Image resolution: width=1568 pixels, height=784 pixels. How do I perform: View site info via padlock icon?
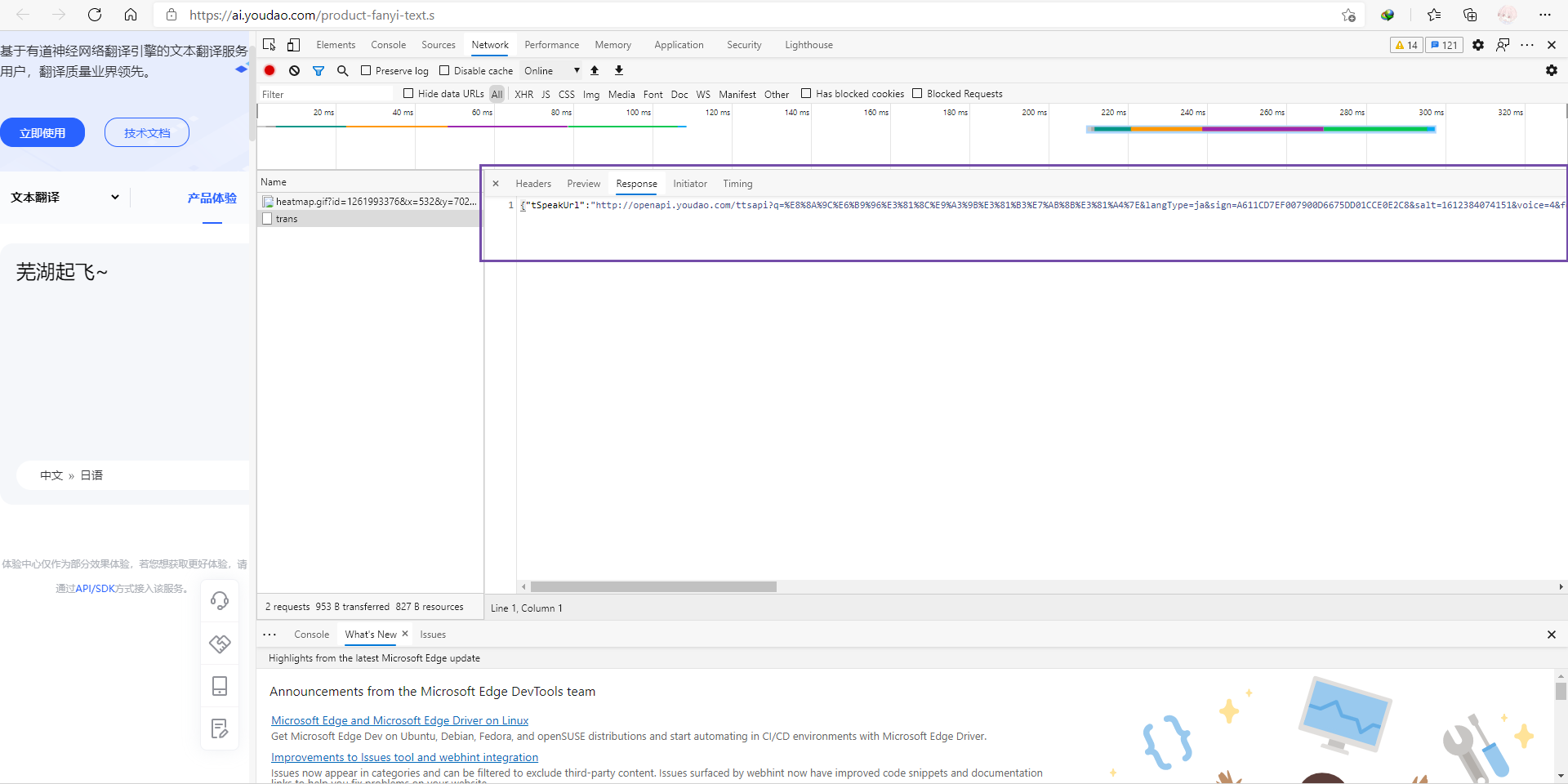coord(171,15)
